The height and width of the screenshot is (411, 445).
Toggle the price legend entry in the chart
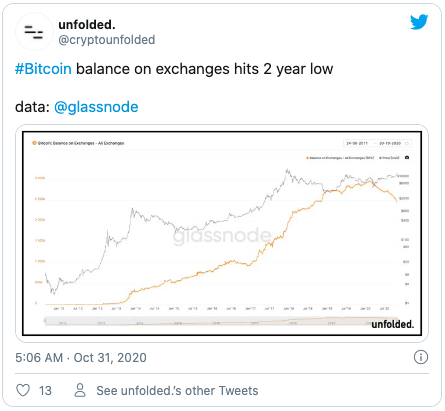(x=389, y=158)
